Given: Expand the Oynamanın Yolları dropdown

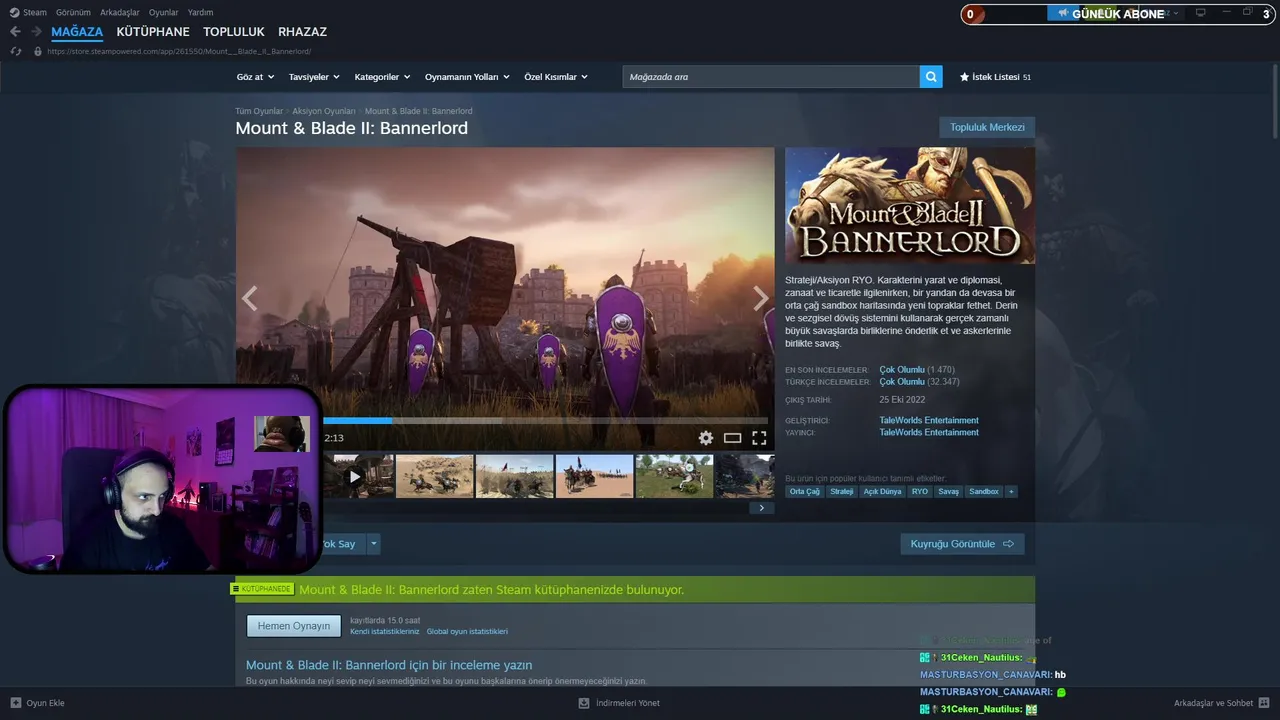Looking at the screenshot, I should pyautogui.click(x=467, y=77).
